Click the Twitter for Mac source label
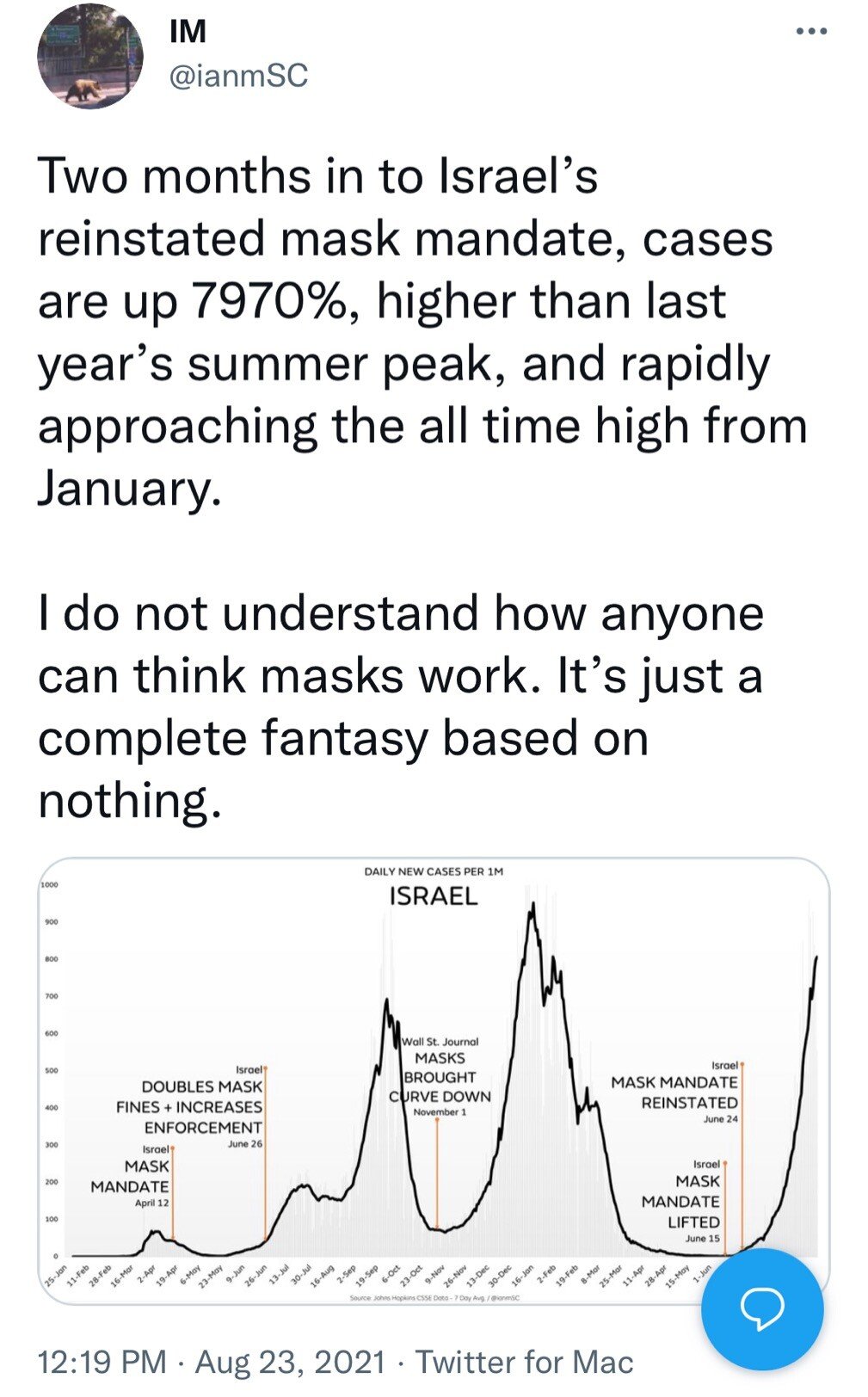868x1397 pixels. [525, 1362]
